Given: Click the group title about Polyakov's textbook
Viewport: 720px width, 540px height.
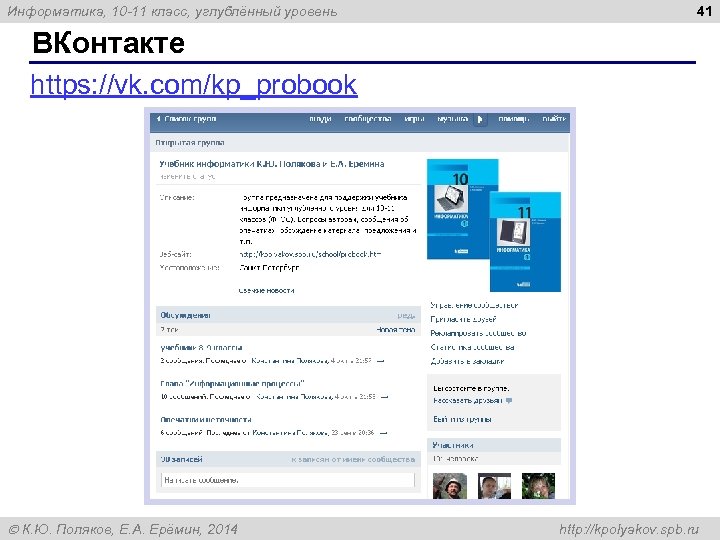Looking at the screenshot, I should coord(272,164).
